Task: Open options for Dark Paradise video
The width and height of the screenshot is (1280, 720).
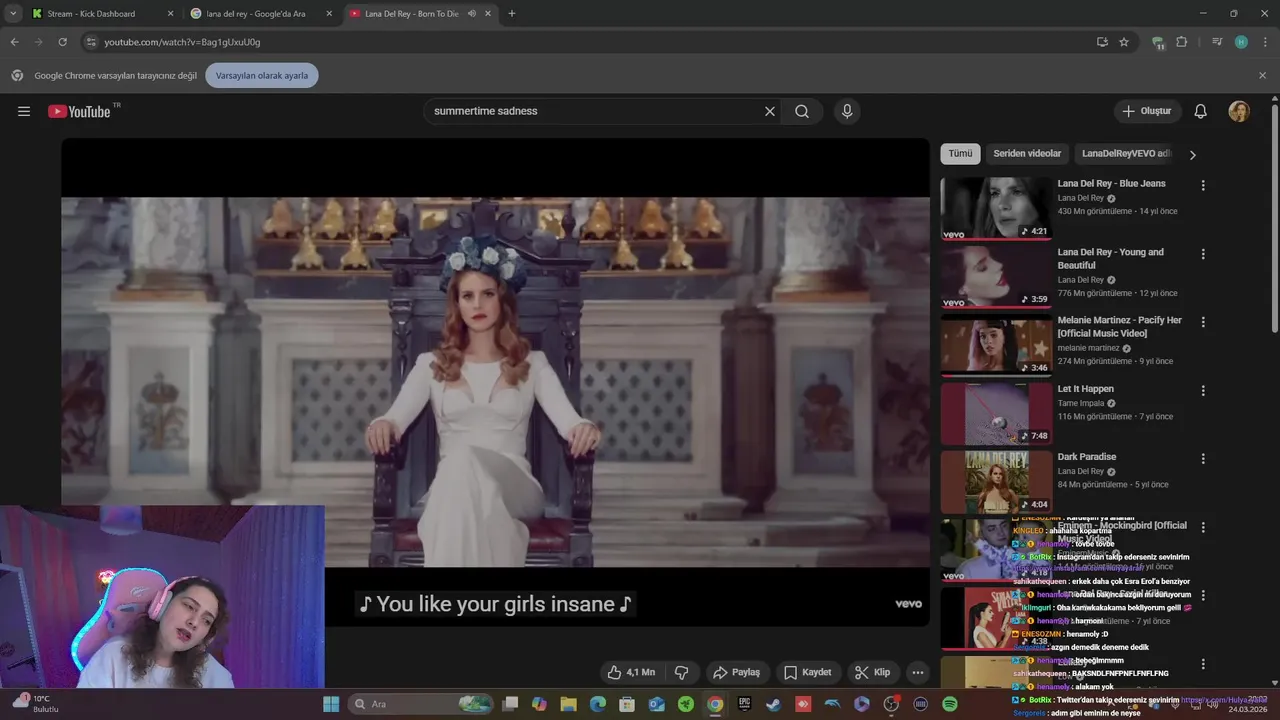Action: (x=1203, y=459)
